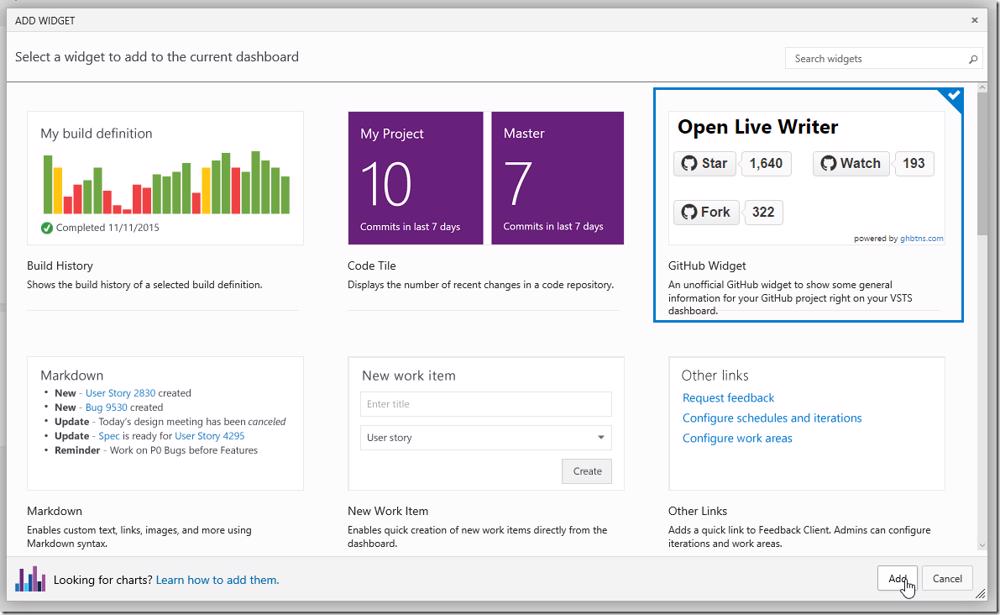Screen dimensions: 1000x615
Task: Click the scrollbar up arrow
Action: [982, 89]
